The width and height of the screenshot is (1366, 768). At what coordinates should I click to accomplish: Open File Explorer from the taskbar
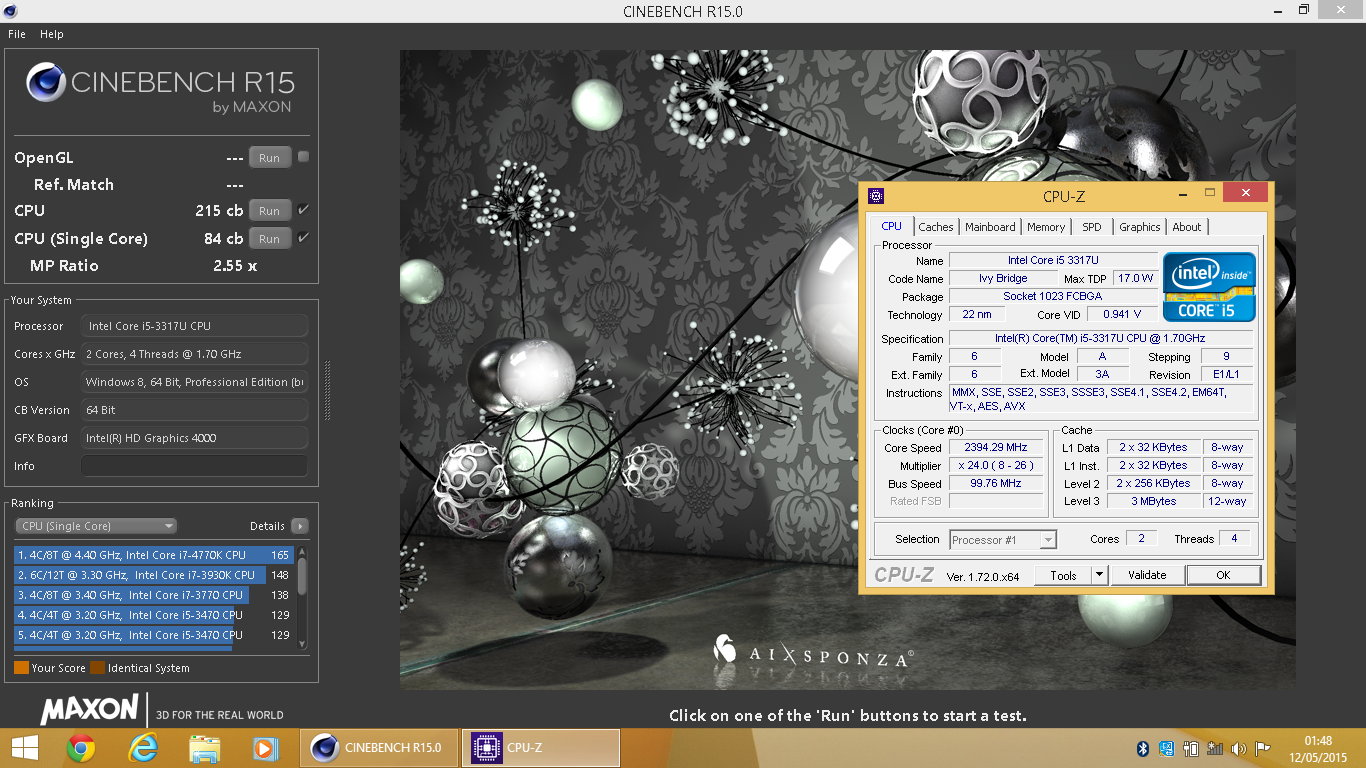[205, 748]
